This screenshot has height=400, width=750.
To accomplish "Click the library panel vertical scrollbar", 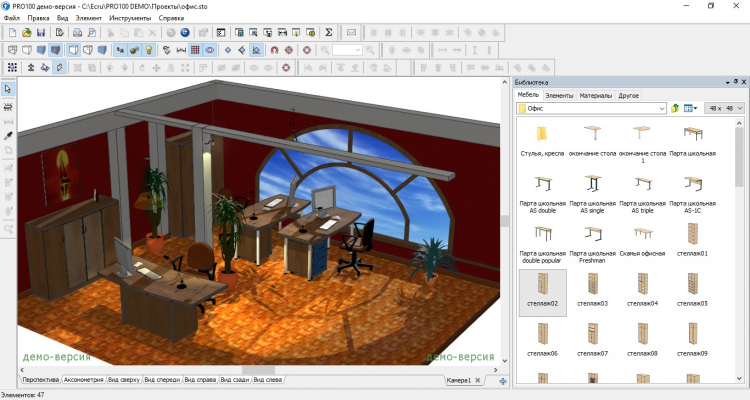I will (741, 200).
